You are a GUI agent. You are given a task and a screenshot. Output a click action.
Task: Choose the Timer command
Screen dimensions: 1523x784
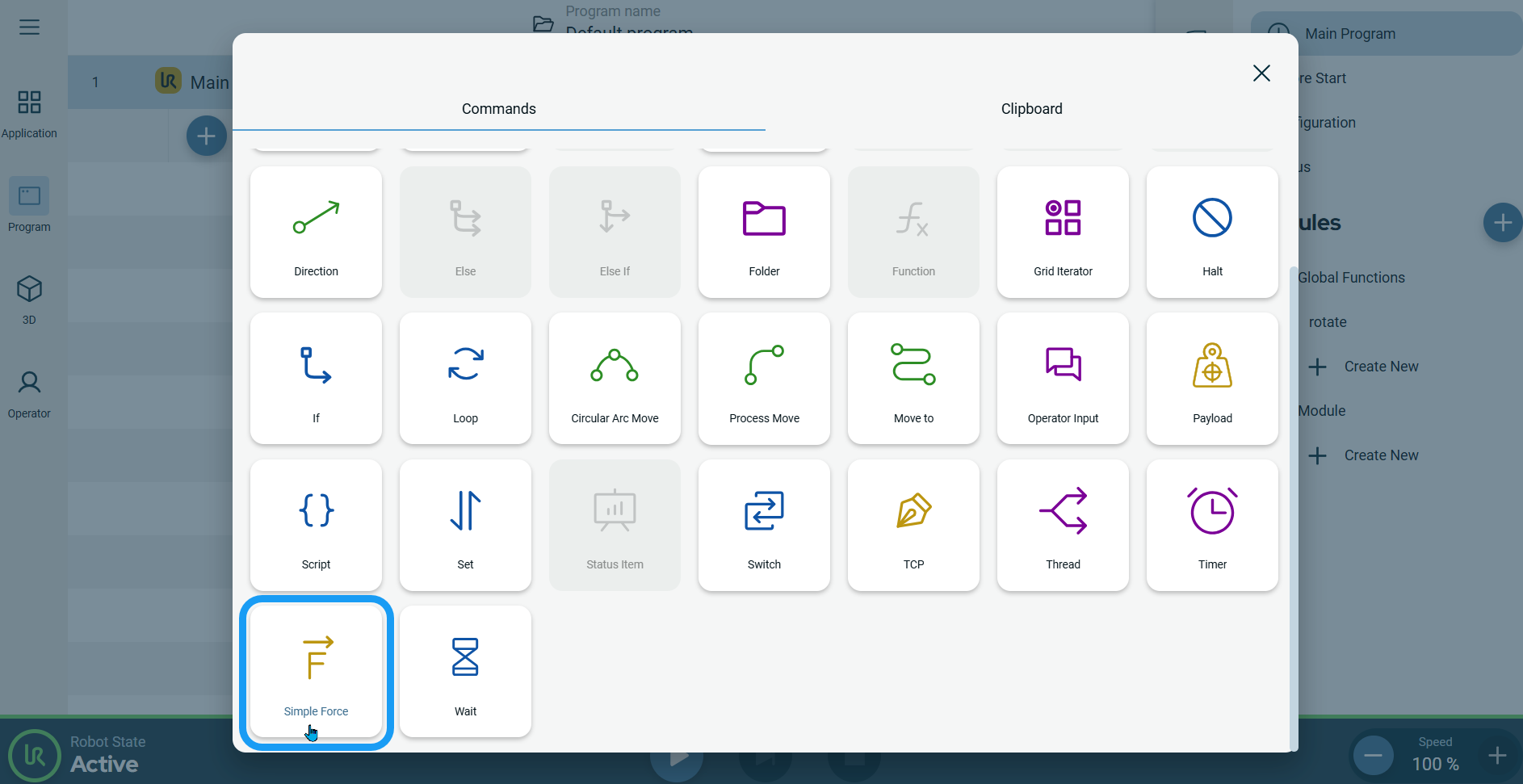click(1212, 525)
